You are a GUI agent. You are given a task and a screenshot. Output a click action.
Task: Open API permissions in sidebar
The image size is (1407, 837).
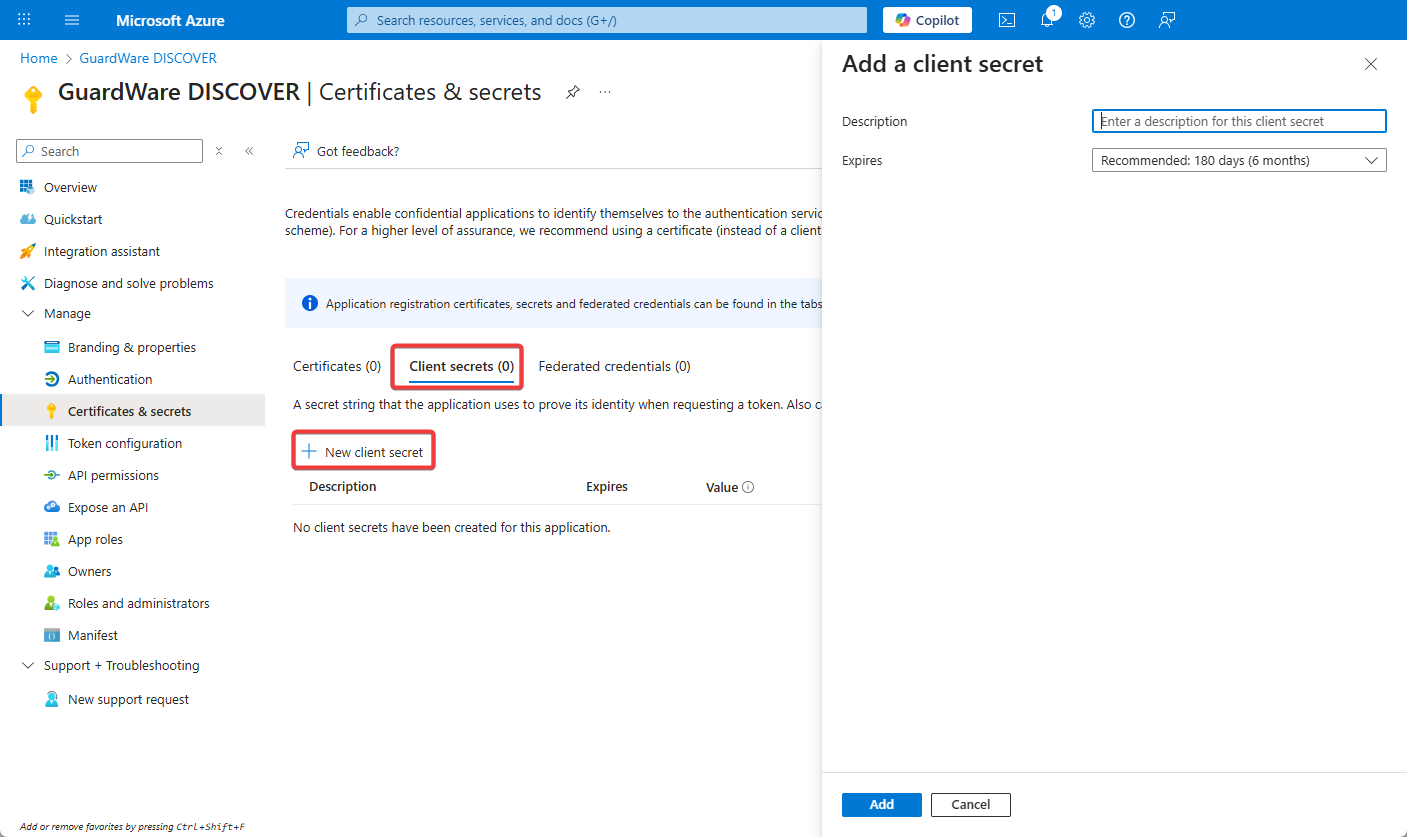(113, 475)
